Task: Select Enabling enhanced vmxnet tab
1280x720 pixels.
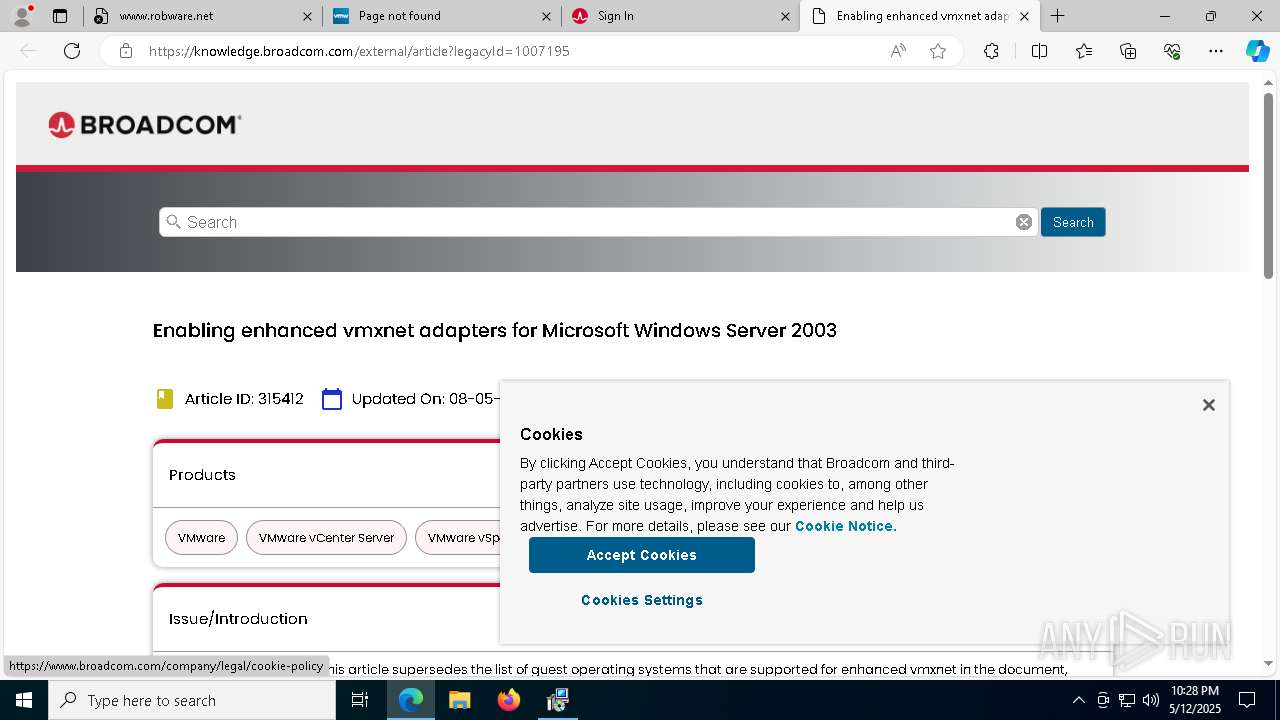Action: coord(922,16)
